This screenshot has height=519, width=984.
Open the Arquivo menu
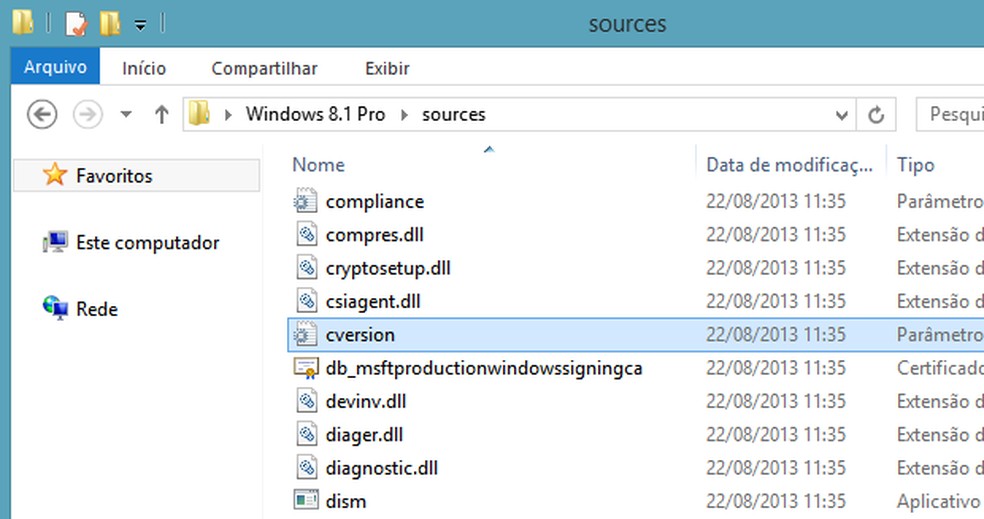tap(55, 68)
